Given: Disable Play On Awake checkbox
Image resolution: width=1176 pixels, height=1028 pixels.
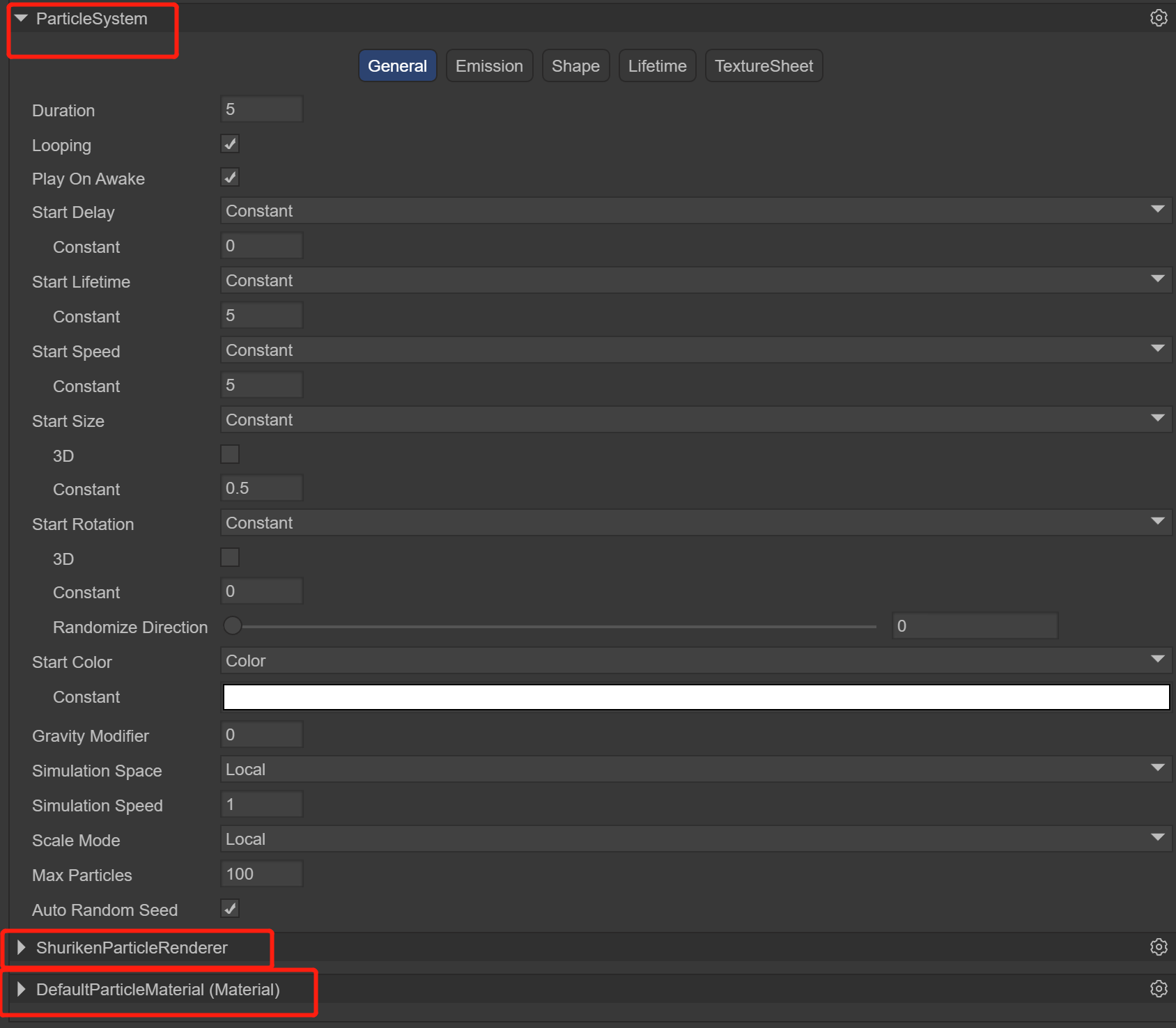Looking at the screenshot, I should 230,178.
